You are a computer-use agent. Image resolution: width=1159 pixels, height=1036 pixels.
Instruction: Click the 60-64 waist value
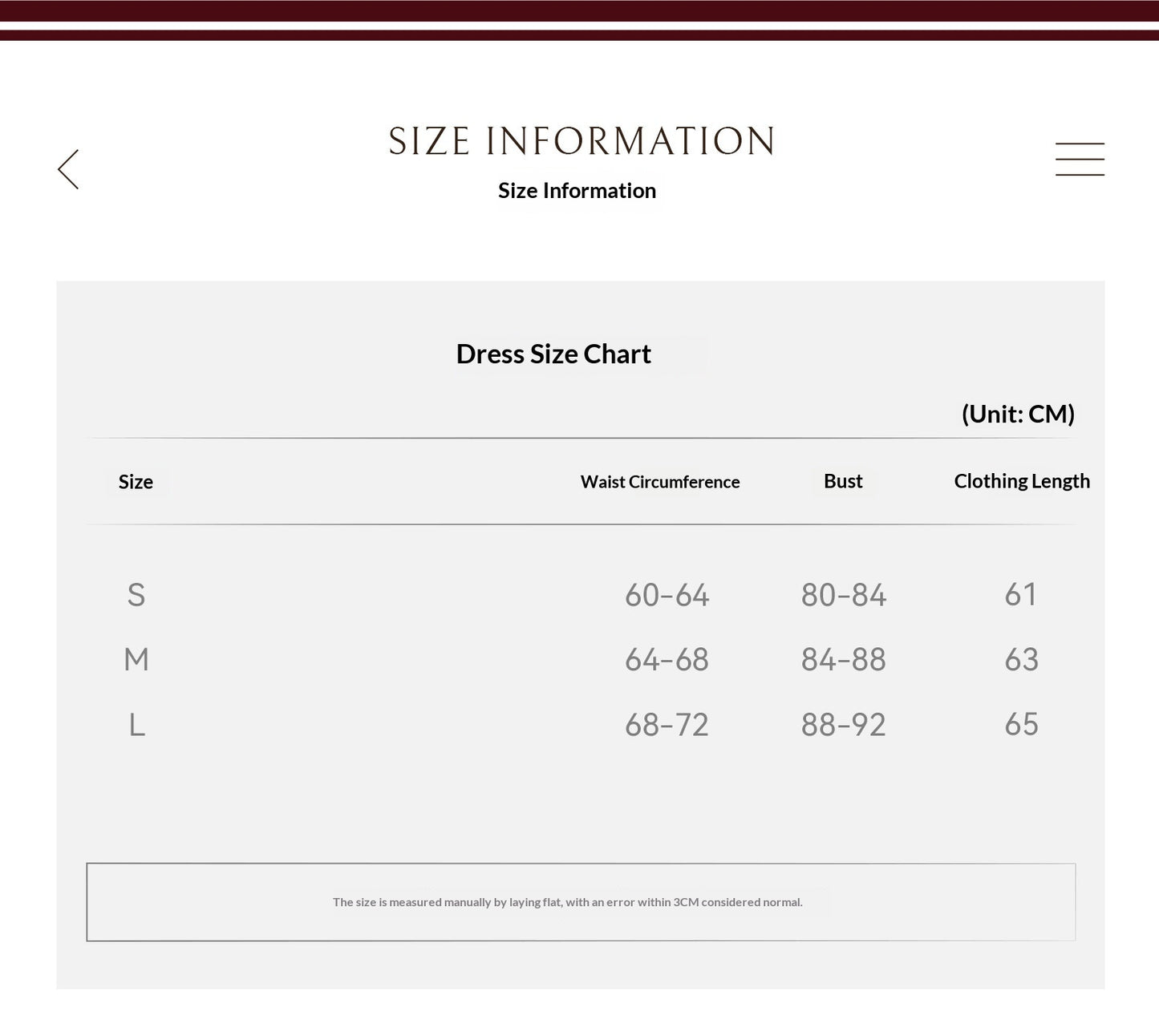pyautogui.click(x=667, y=595)
